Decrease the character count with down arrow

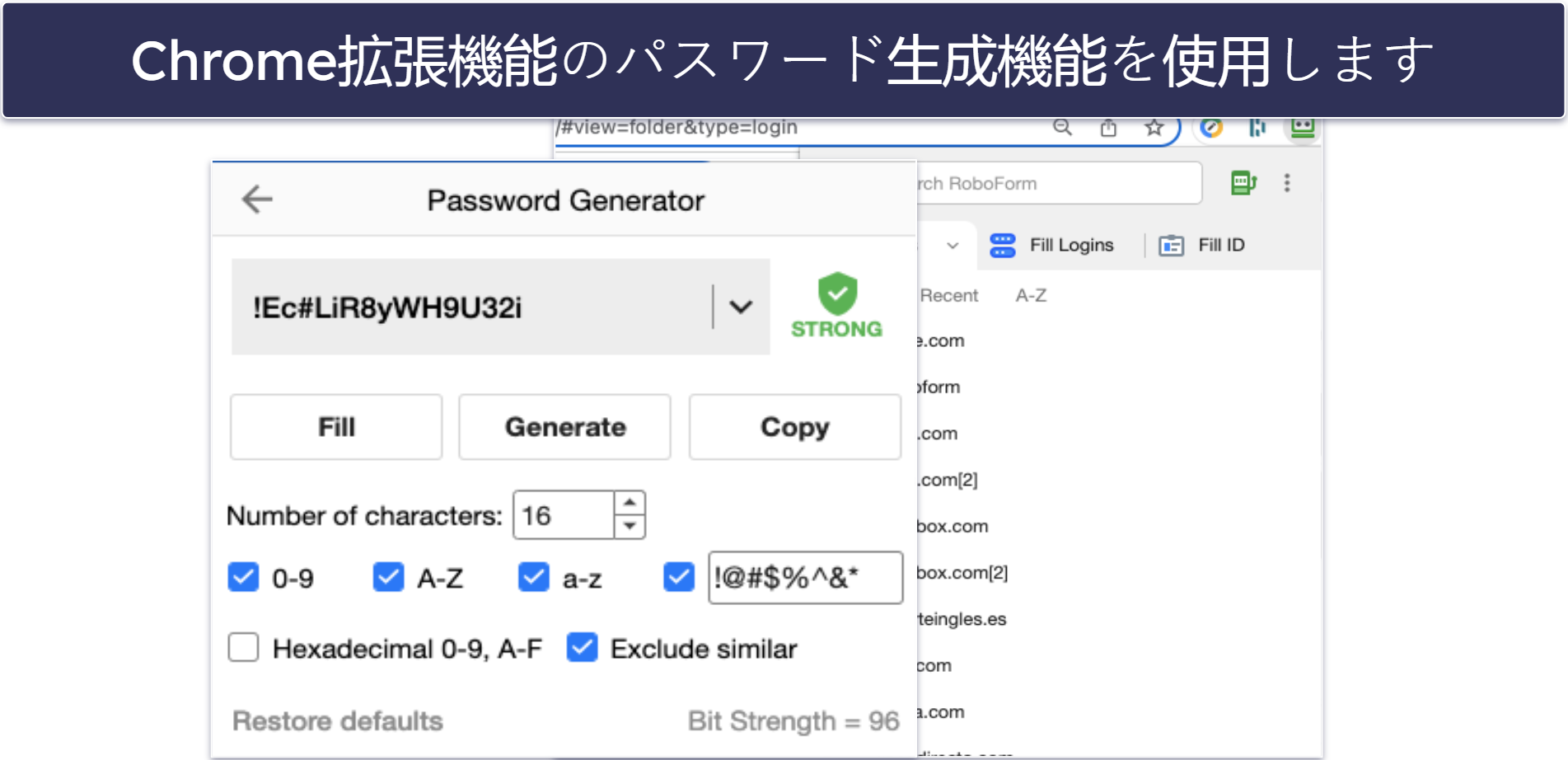(630, 527)
